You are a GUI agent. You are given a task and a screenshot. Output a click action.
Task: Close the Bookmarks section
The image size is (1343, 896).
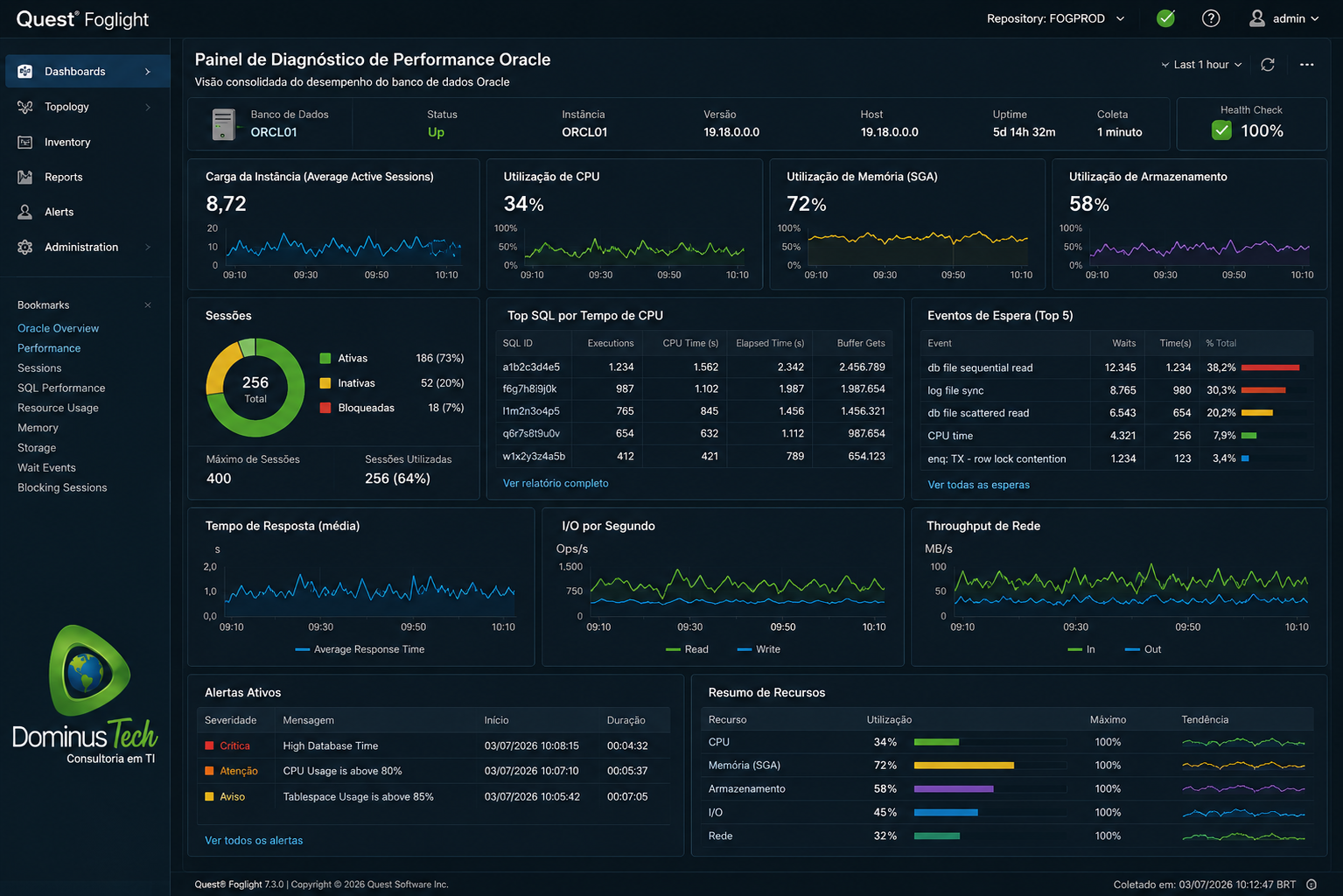[x=148, y=305]
